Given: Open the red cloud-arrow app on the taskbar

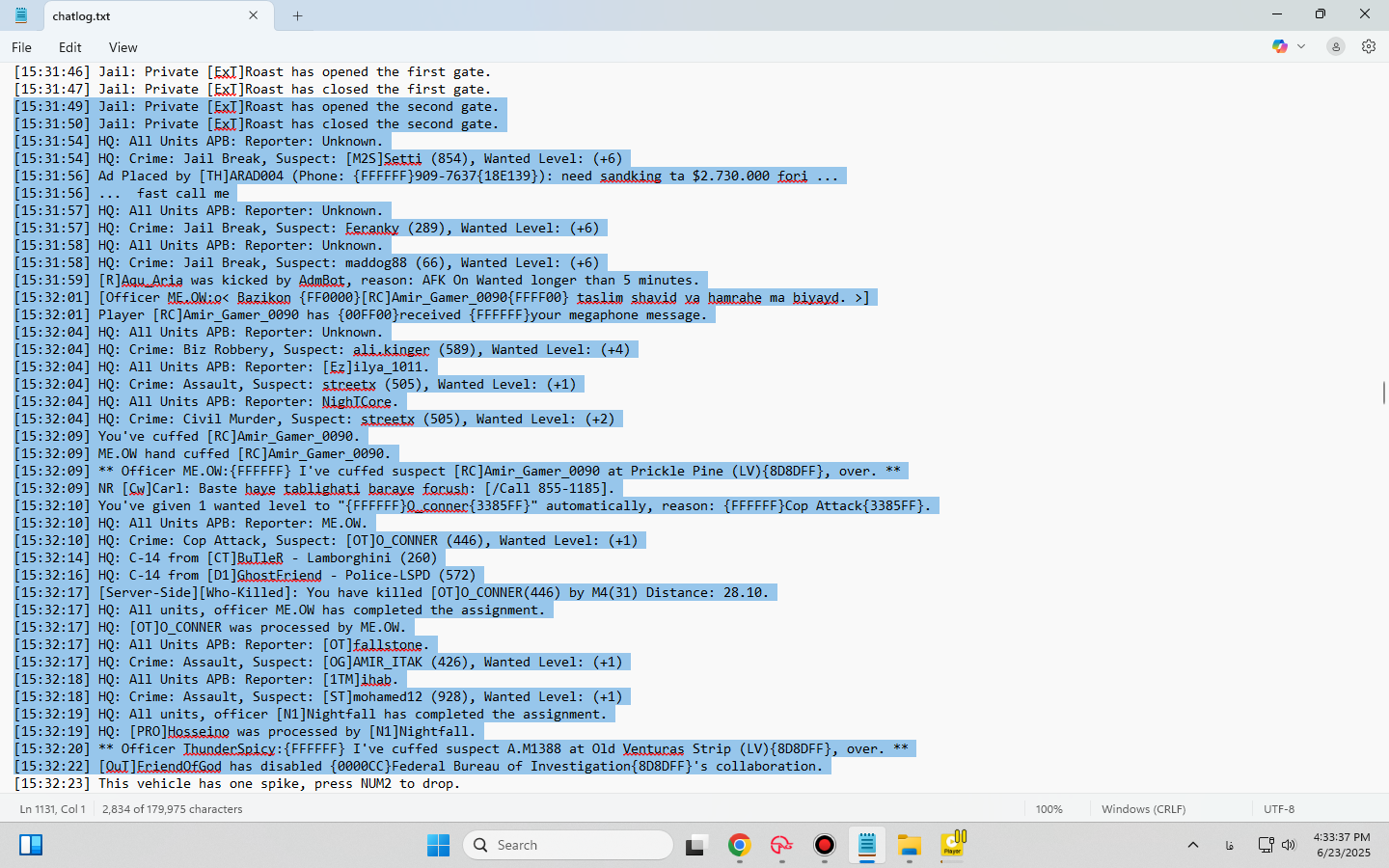Looking at the screenshot, I should coord(781,845).
